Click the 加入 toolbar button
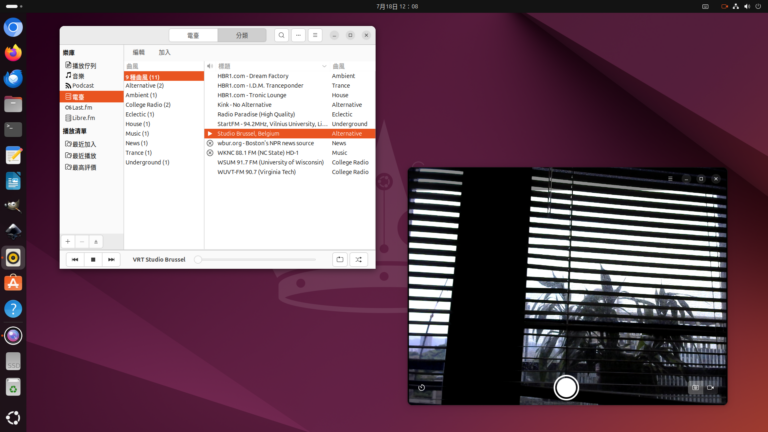Image resolution: width=768 pixels, height=432 pixels. (165, 52)
